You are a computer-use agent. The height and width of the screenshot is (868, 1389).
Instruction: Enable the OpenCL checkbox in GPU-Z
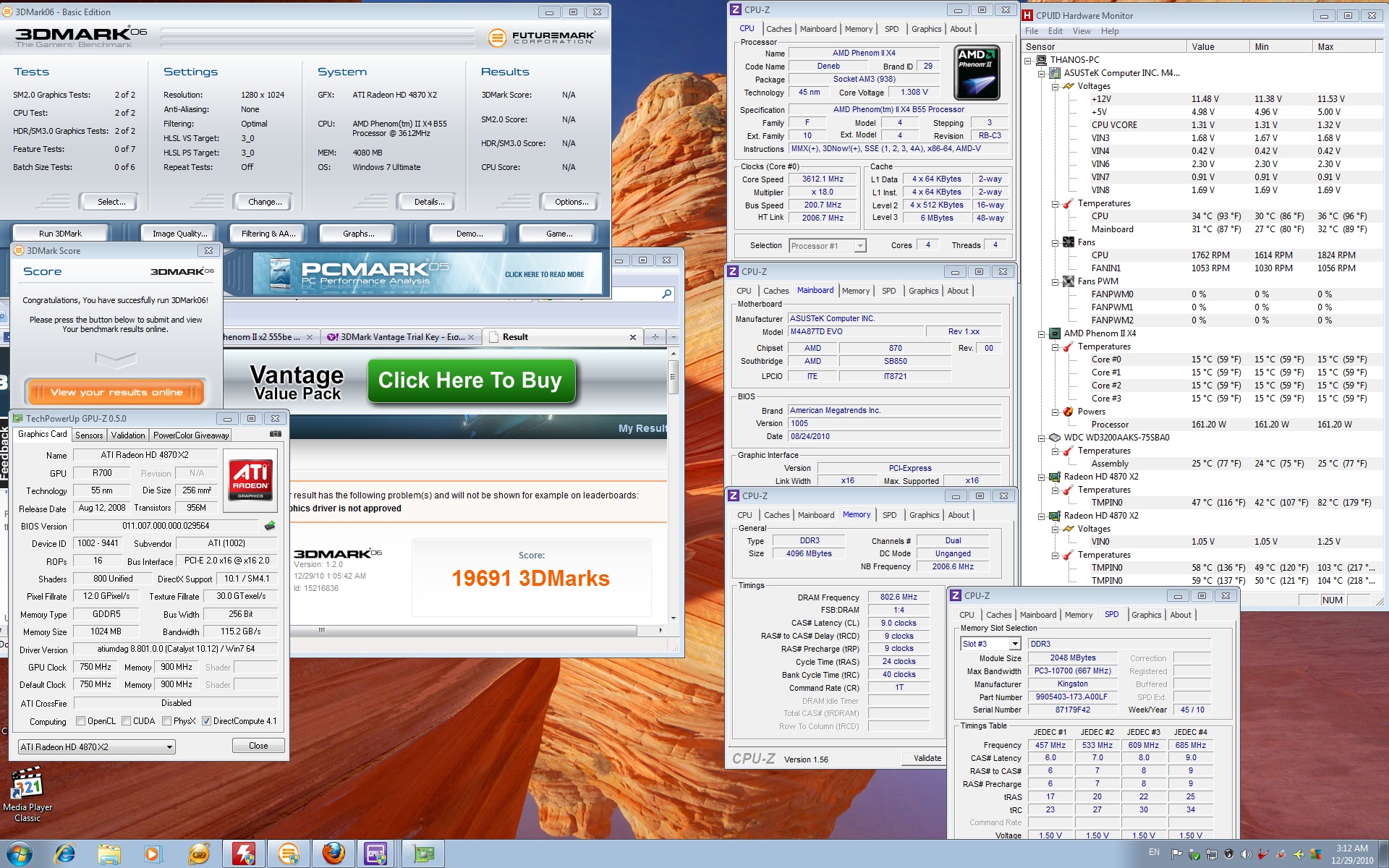coord(80,721)
